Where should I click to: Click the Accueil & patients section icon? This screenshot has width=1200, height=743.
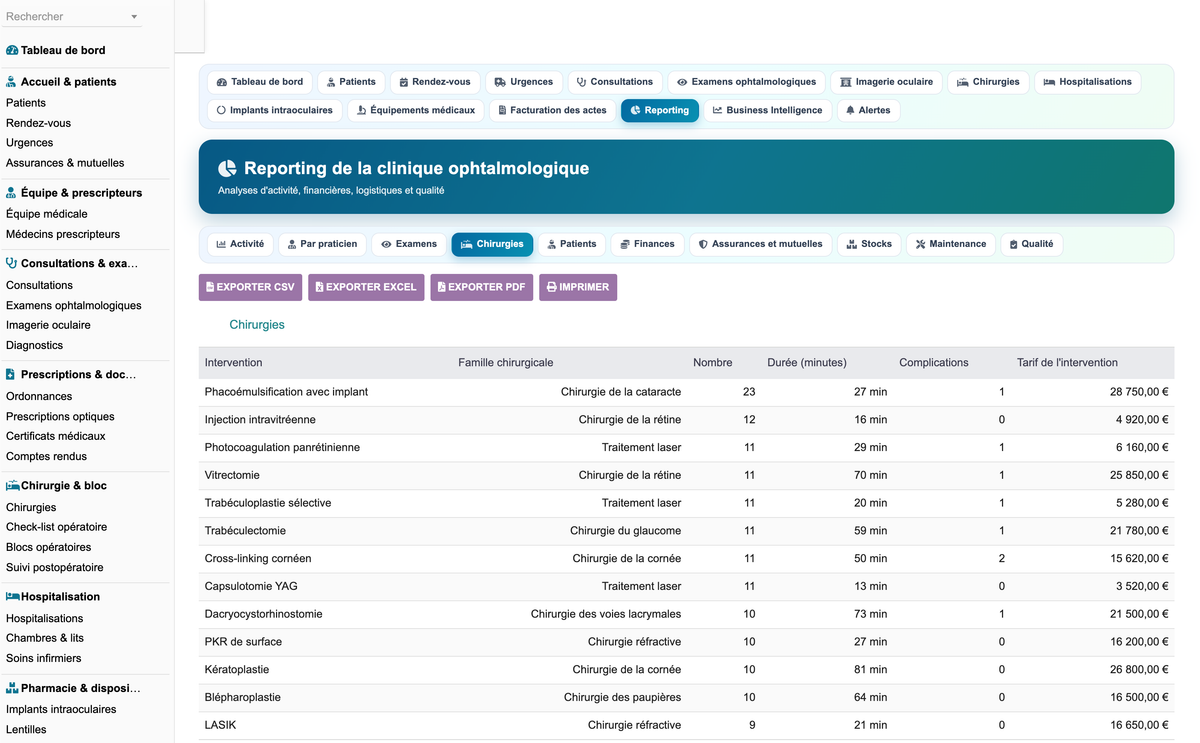point(12,82)
